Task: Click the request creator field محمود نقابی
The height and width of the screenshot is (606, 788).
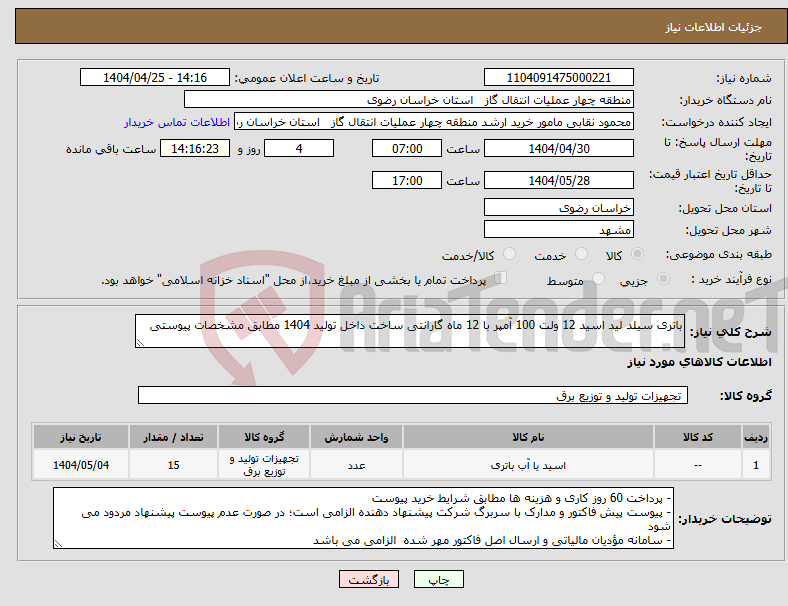Action: (434, 122)
